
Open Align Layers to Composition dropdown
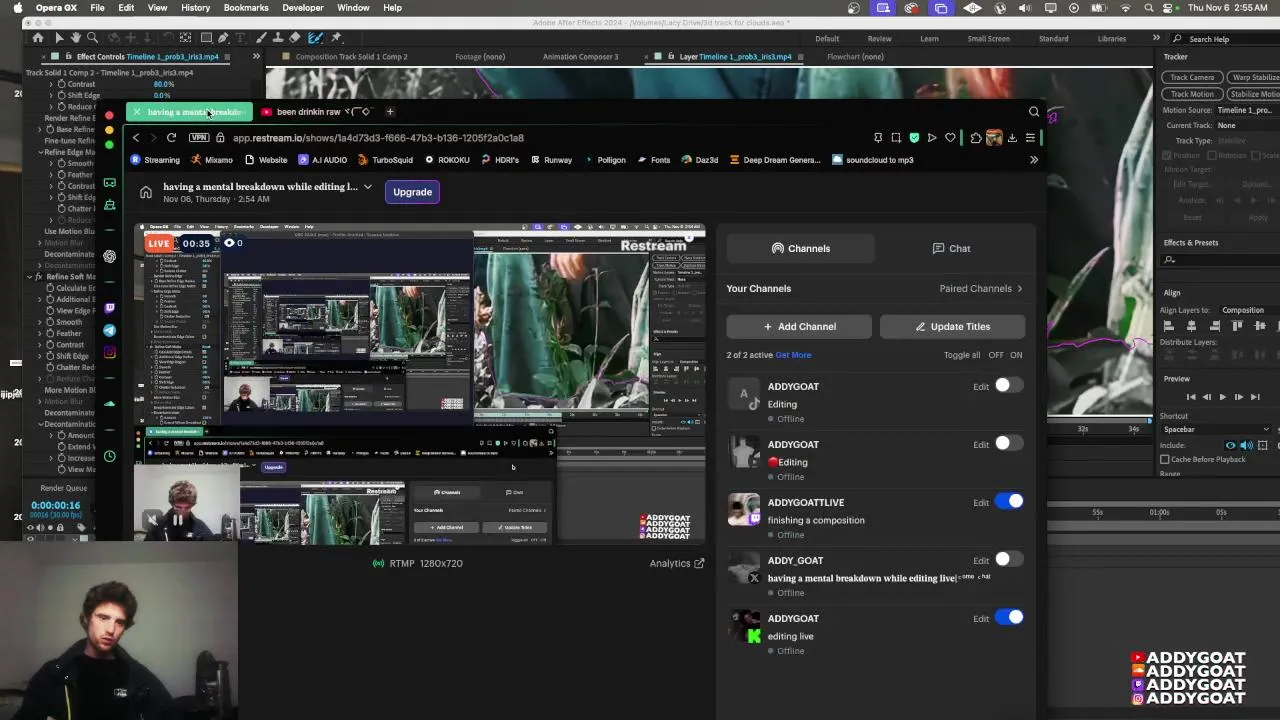click(x=1248, y=310)
